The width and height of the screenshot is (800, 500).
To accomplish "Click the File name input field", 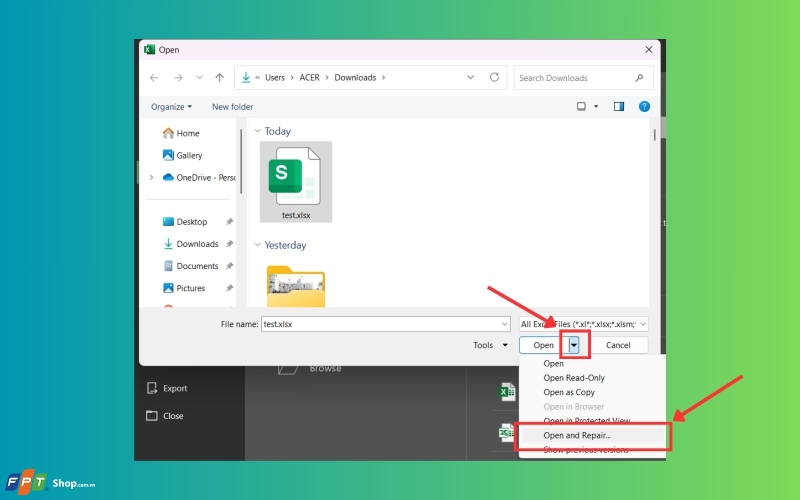I will pos(385,324).
